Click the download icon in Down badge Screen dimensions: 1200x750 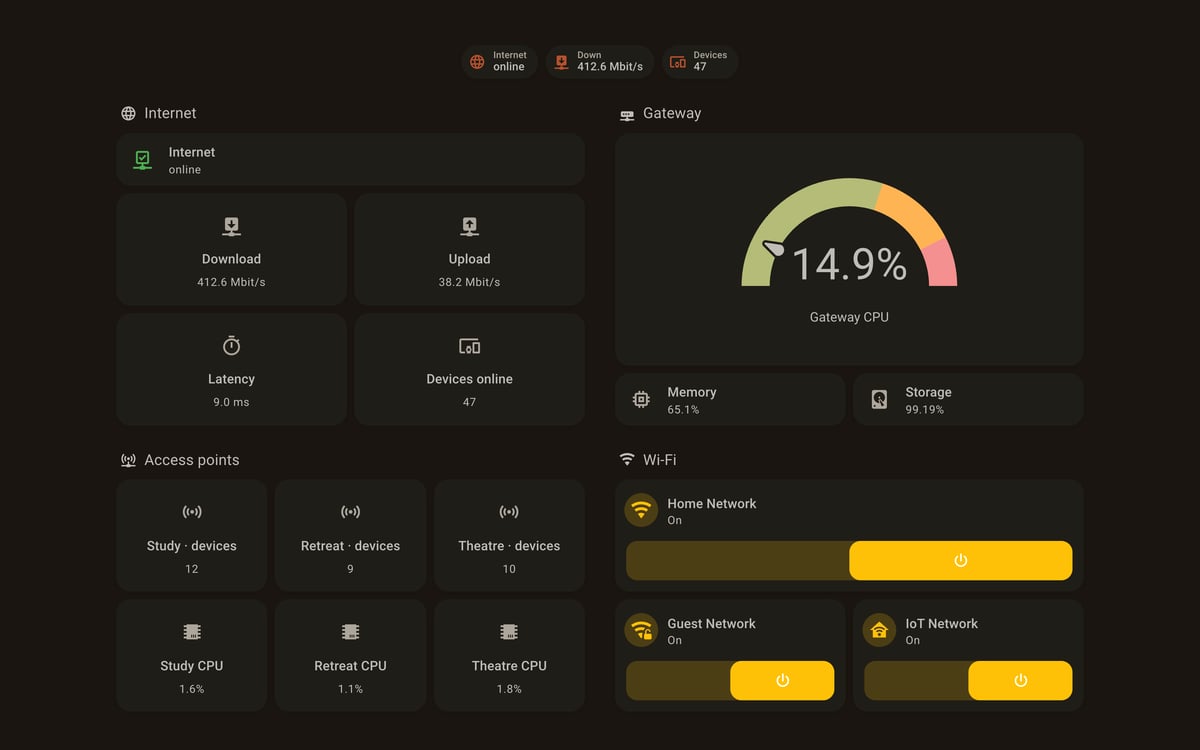pyautogui.click(x=562, y=62)
